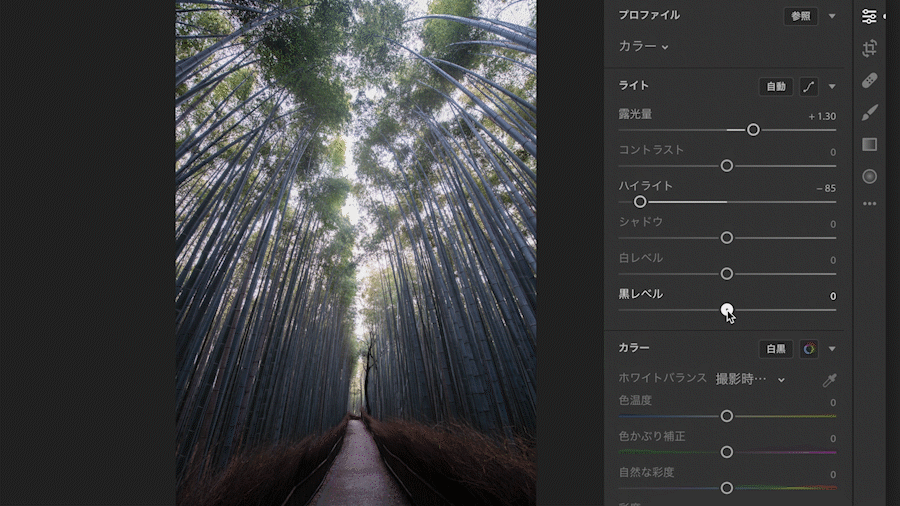Image resolution: width=900 pixels, height=506 pixels.
Task: Collapse the ライト section triangle
Action: [832, 87]
